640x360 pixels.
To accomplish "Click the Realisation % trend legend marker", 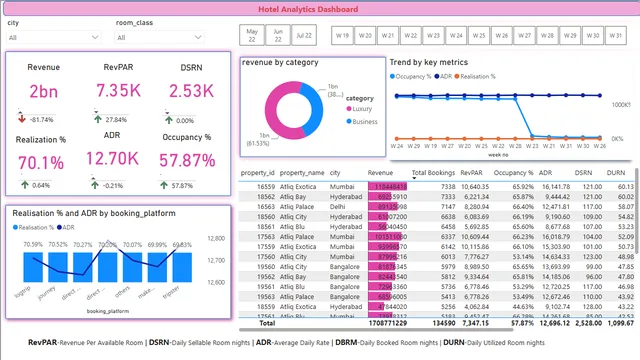I will coord(457,76).
